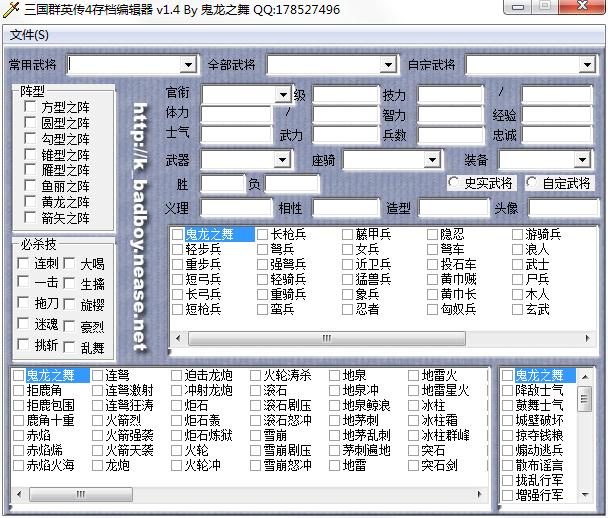Enable the 方型之阵 formation checkbox
Viewport: 608px width, 518px height.
tap(32, 108)
